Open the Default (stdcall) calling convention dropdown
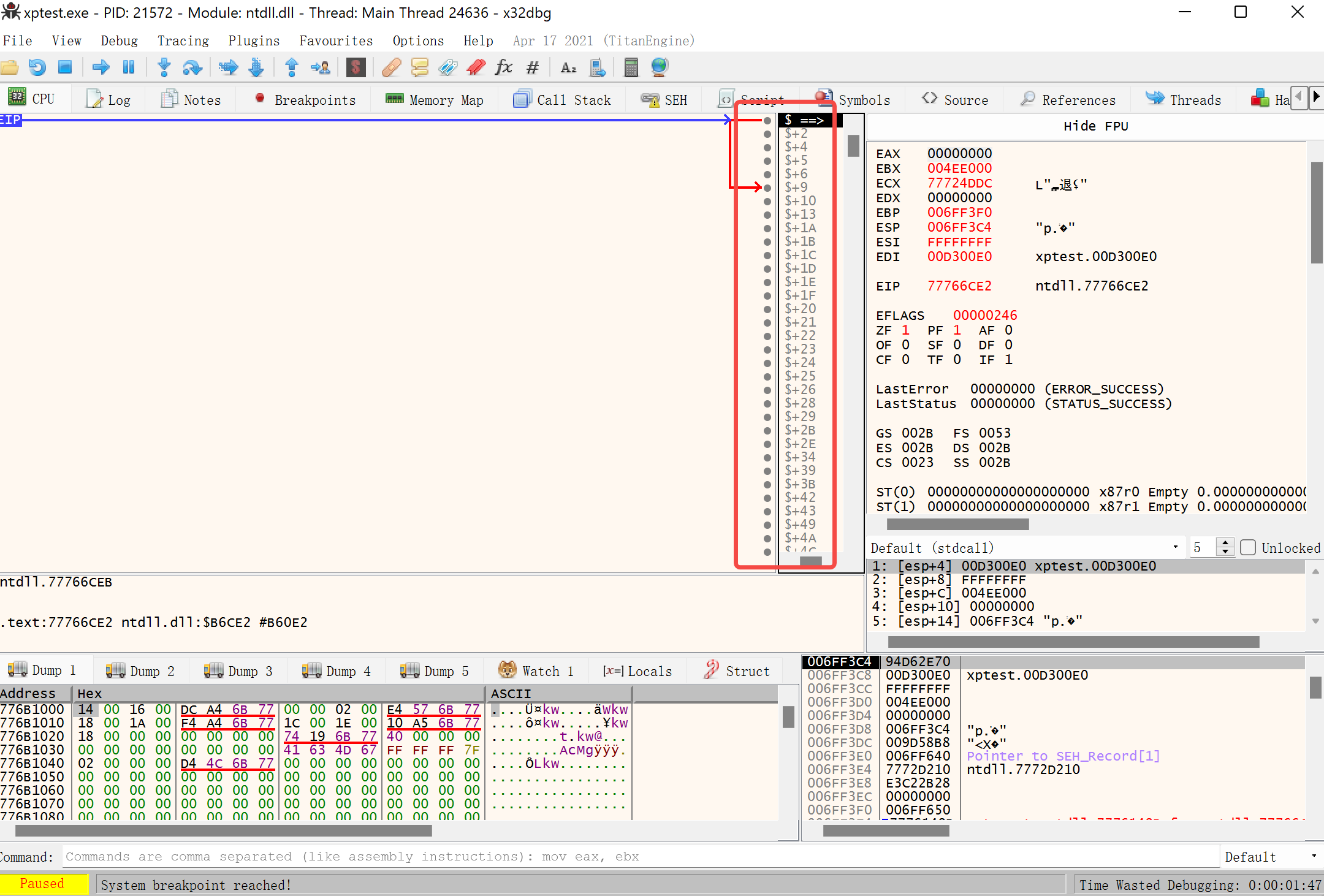The width and height of the screenshot is (1324, 896). (x=1174, y=547)
